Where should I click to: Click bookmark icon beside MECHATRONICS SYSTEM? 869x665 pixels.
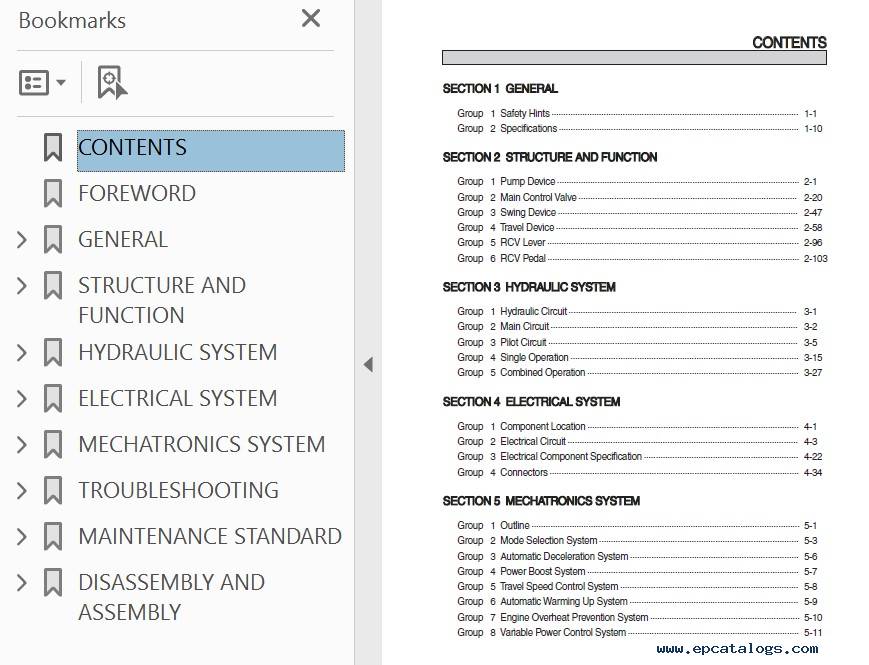point(53,444)
